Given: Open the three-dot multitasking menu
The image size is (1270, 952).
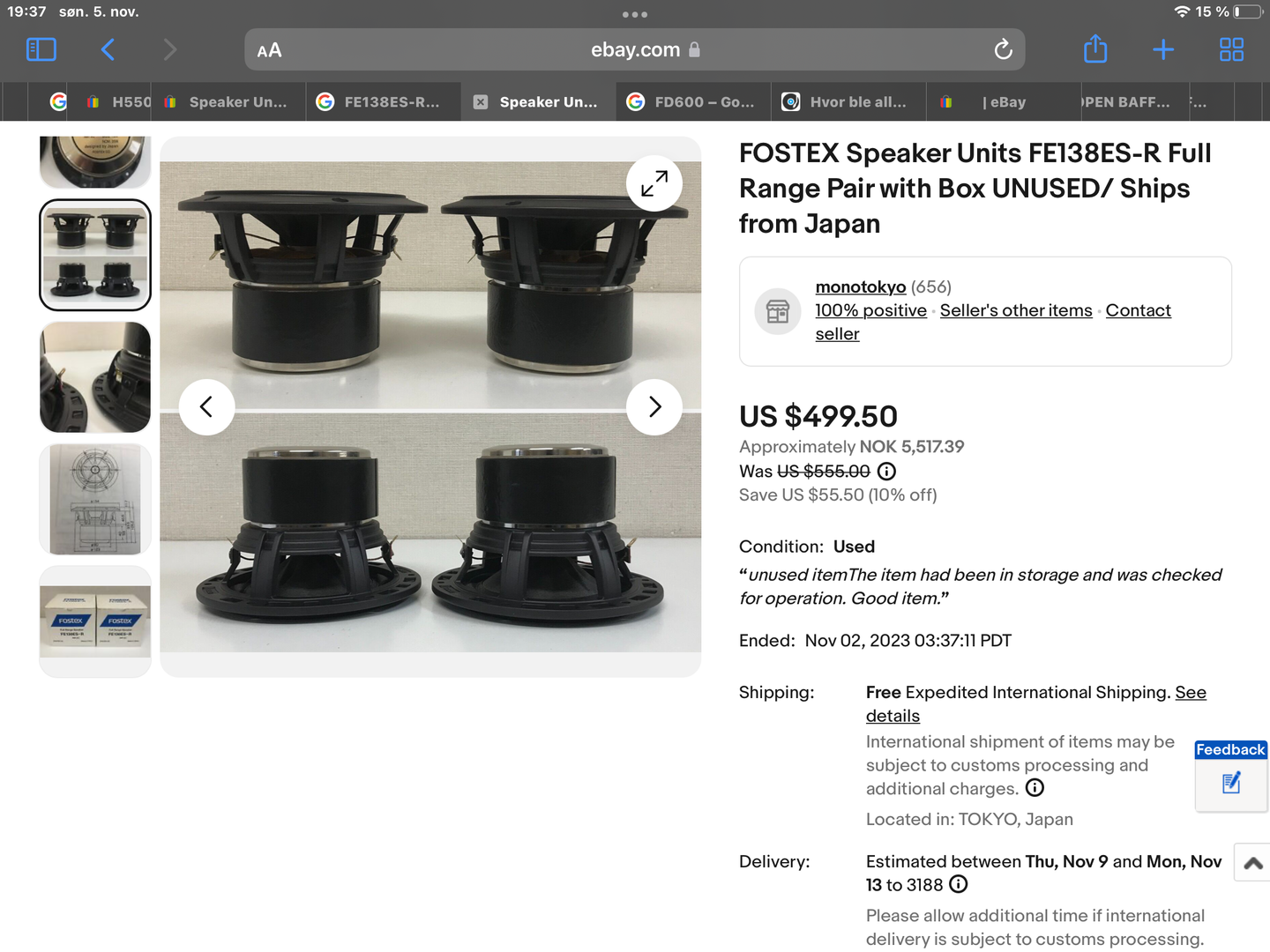Looking at the screenshot, I should tap(635, 14).
